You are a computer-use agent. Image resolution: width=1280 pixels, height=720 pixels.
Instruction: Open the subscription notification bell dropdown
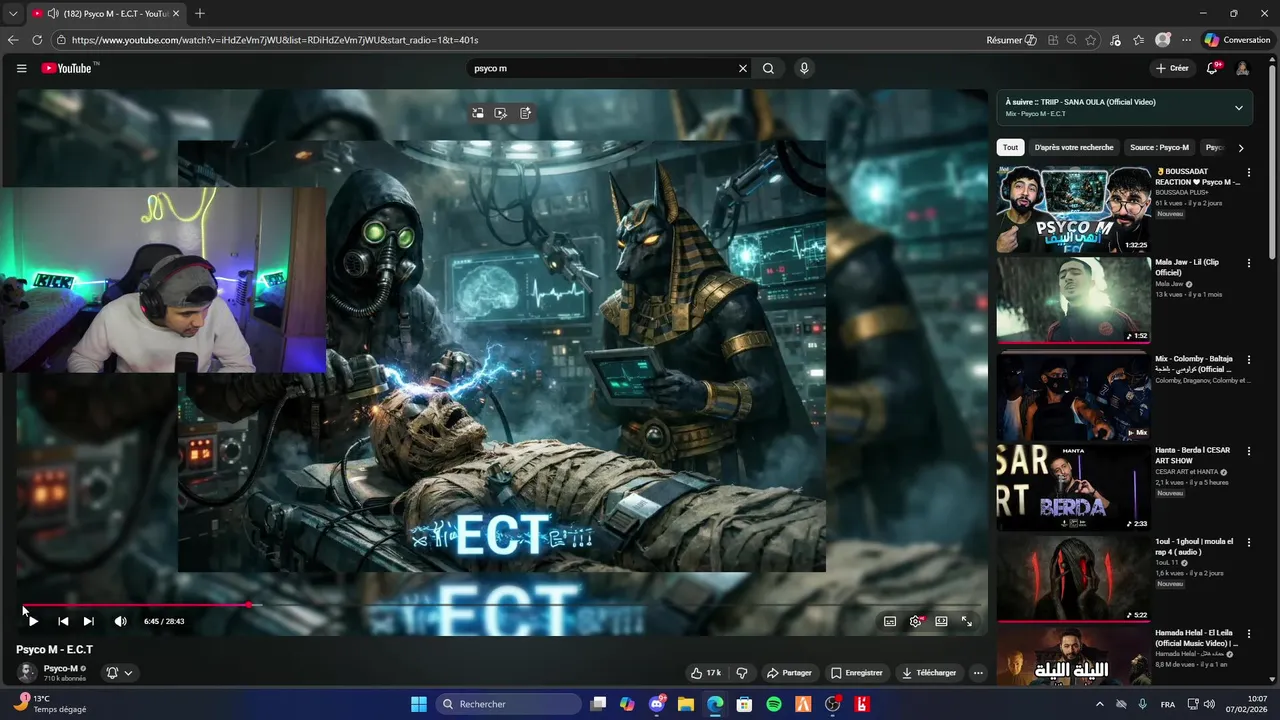[119, 673]
